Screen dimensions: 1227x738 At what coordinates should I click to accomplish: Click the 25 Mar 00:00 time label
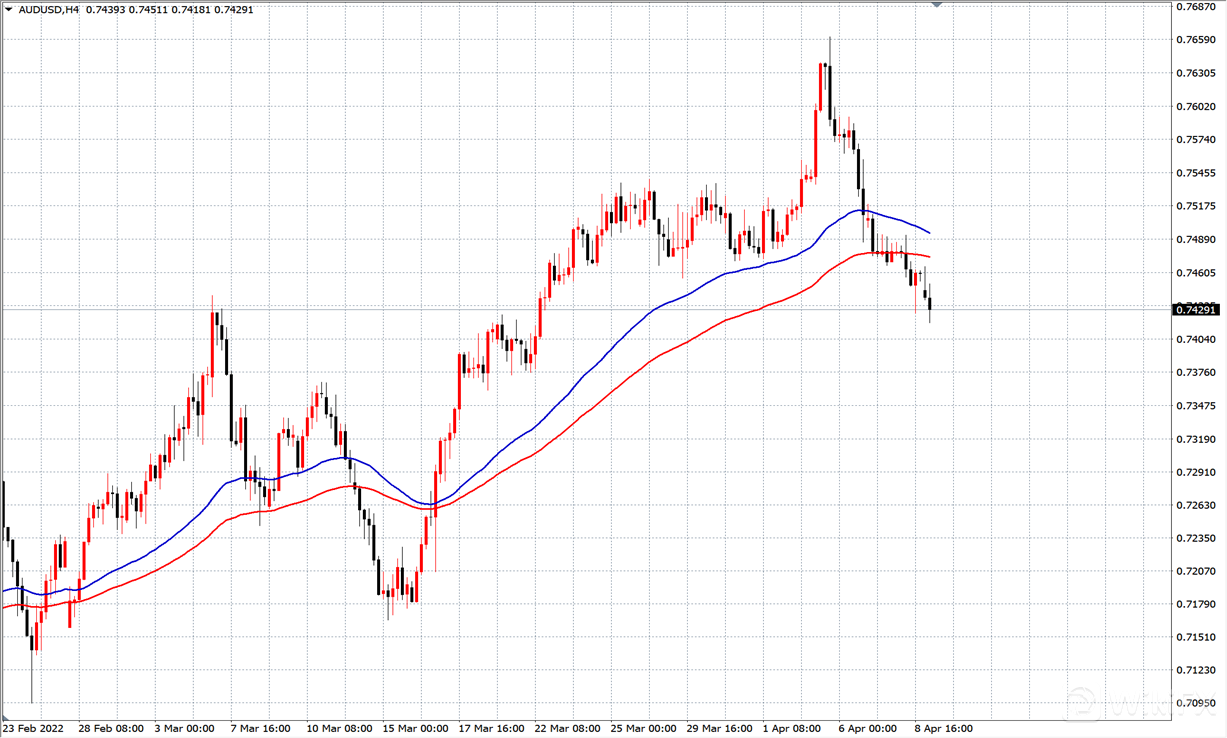[643, 728]
